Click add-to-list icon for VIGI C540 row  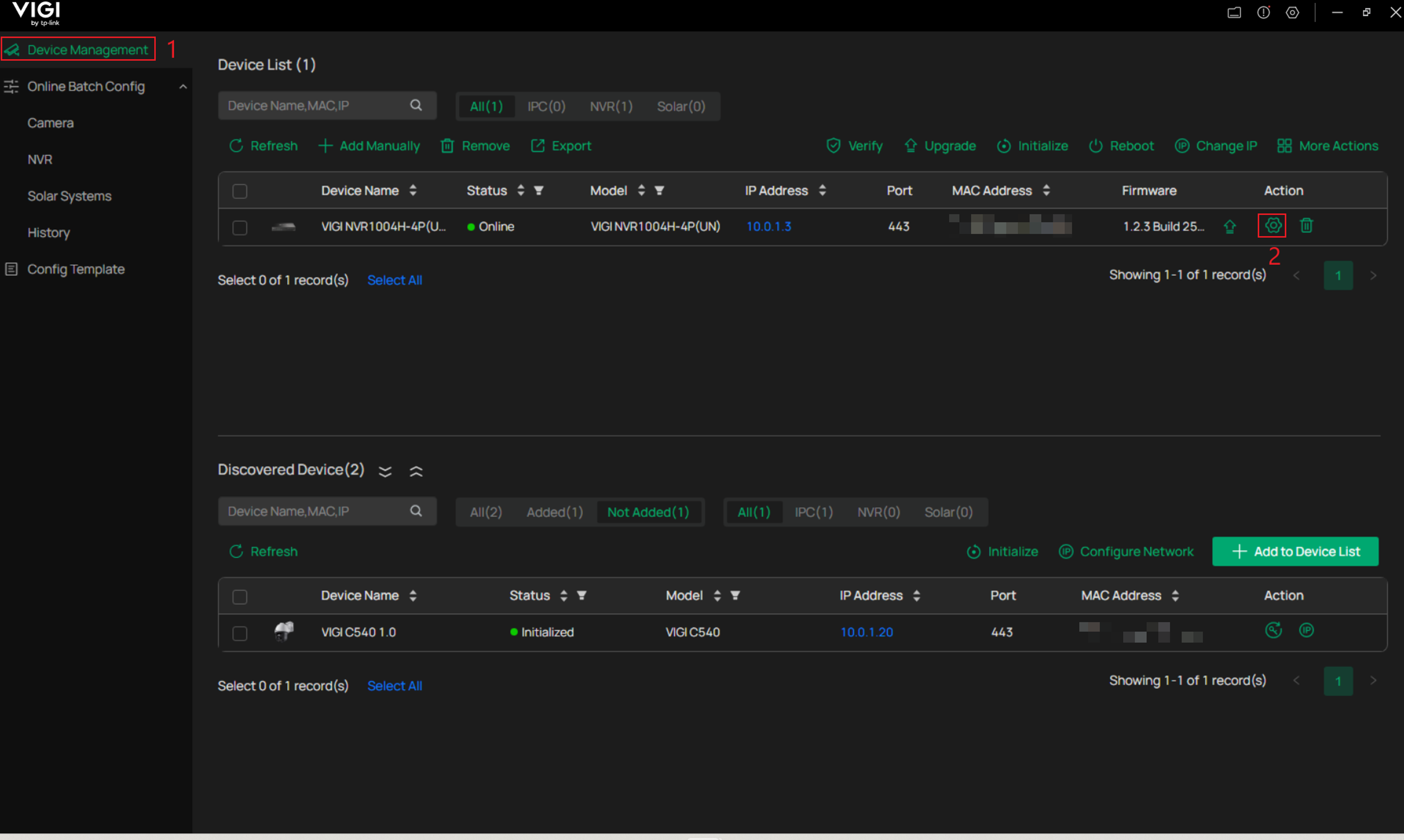[1273, 630]
